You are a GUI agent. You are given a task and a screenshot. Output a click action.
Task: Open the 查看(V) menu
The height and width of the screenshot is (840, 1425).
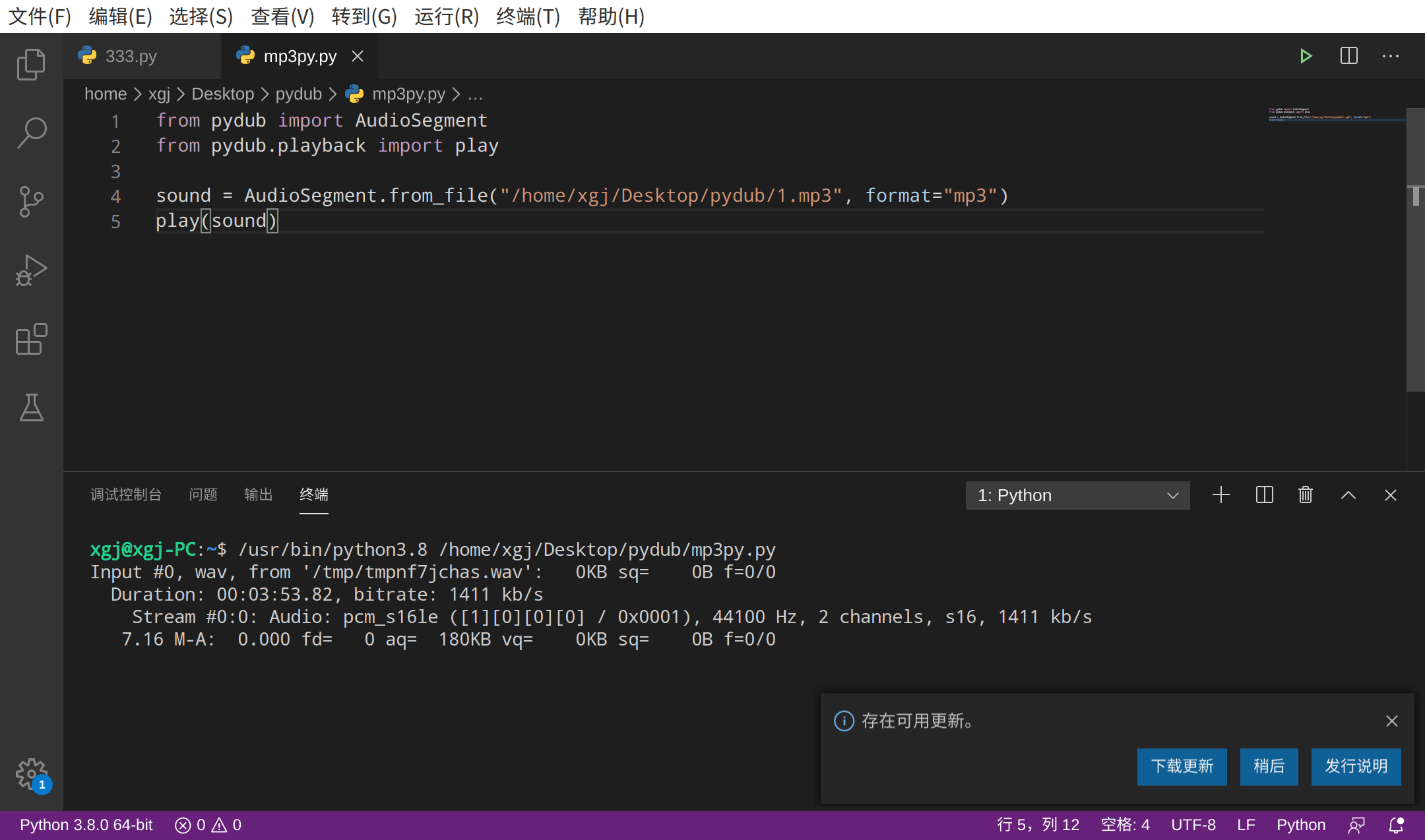pos(283,16)
